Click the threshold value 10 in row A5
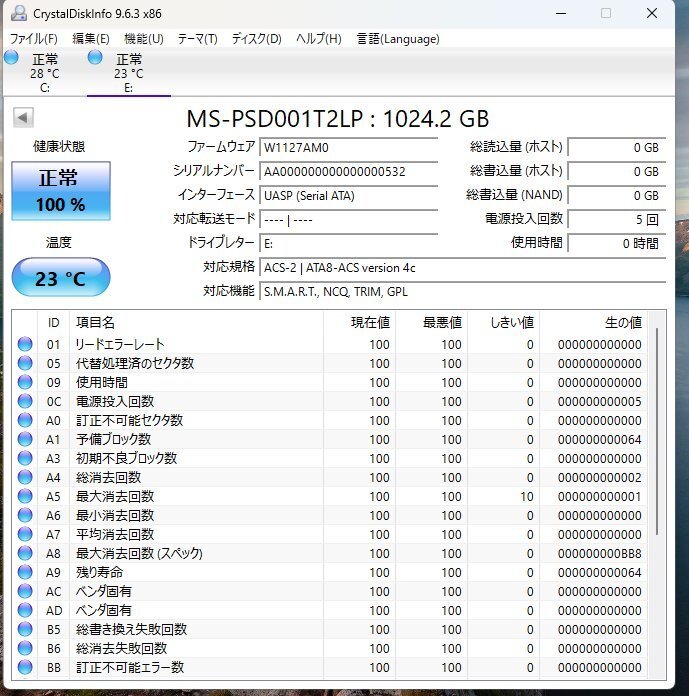689x696 pixels. (527, 497)
